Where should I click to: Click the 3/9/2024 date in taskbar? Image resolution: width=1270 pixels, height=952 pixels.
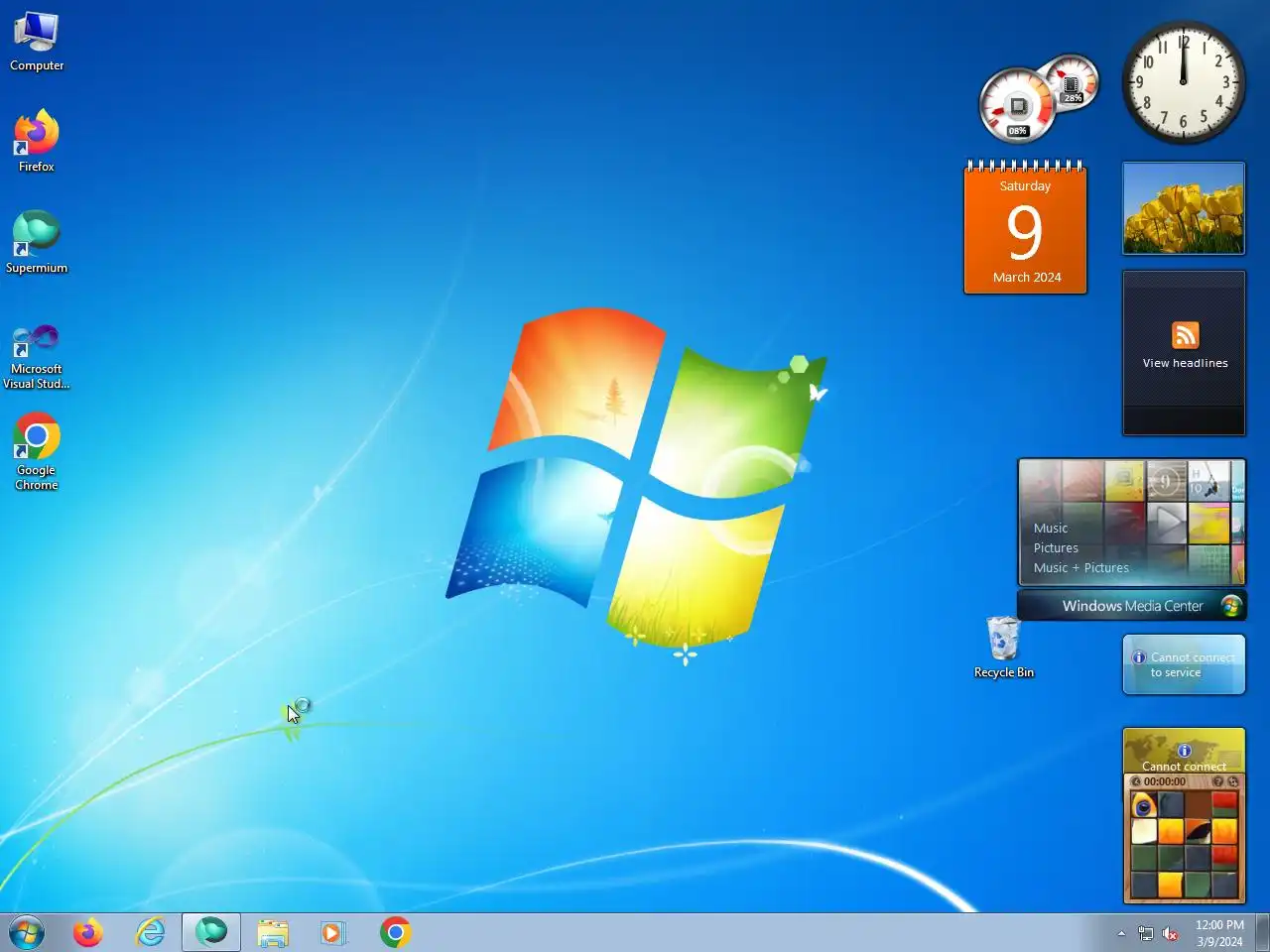click(1219, 942)
